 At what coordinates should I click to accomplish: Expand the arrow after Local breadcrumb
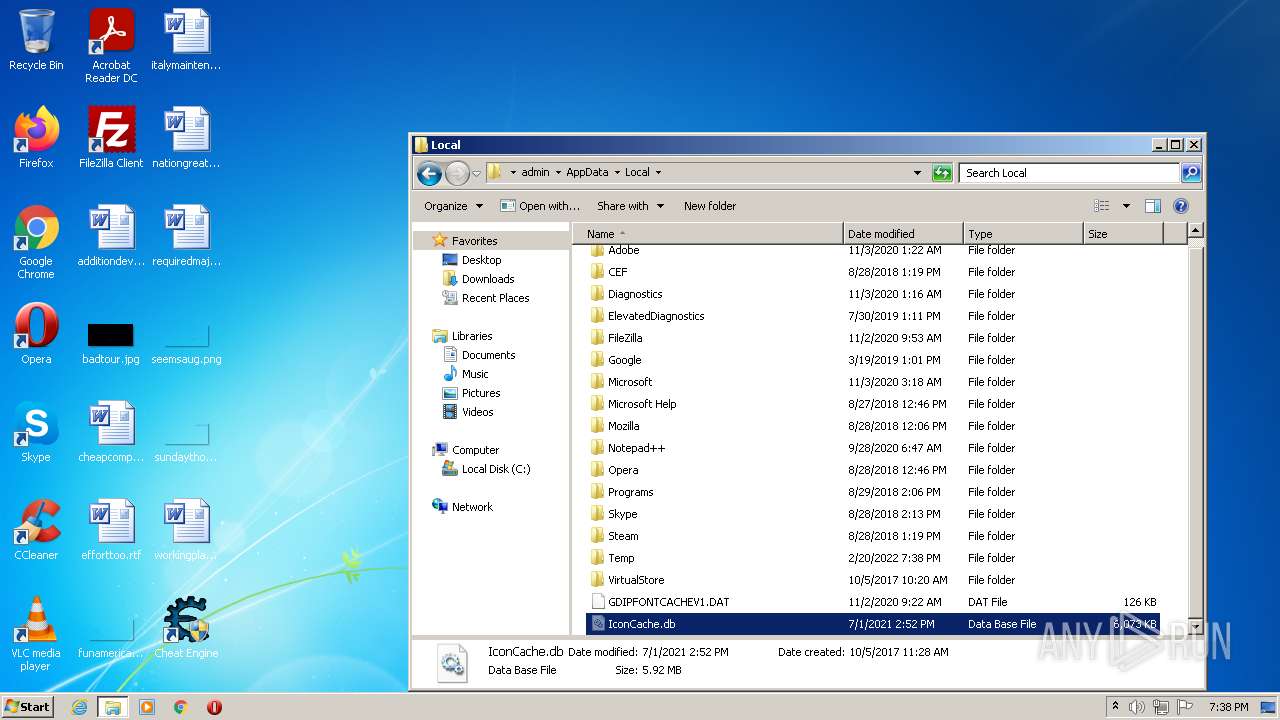(x=658, y=172)
